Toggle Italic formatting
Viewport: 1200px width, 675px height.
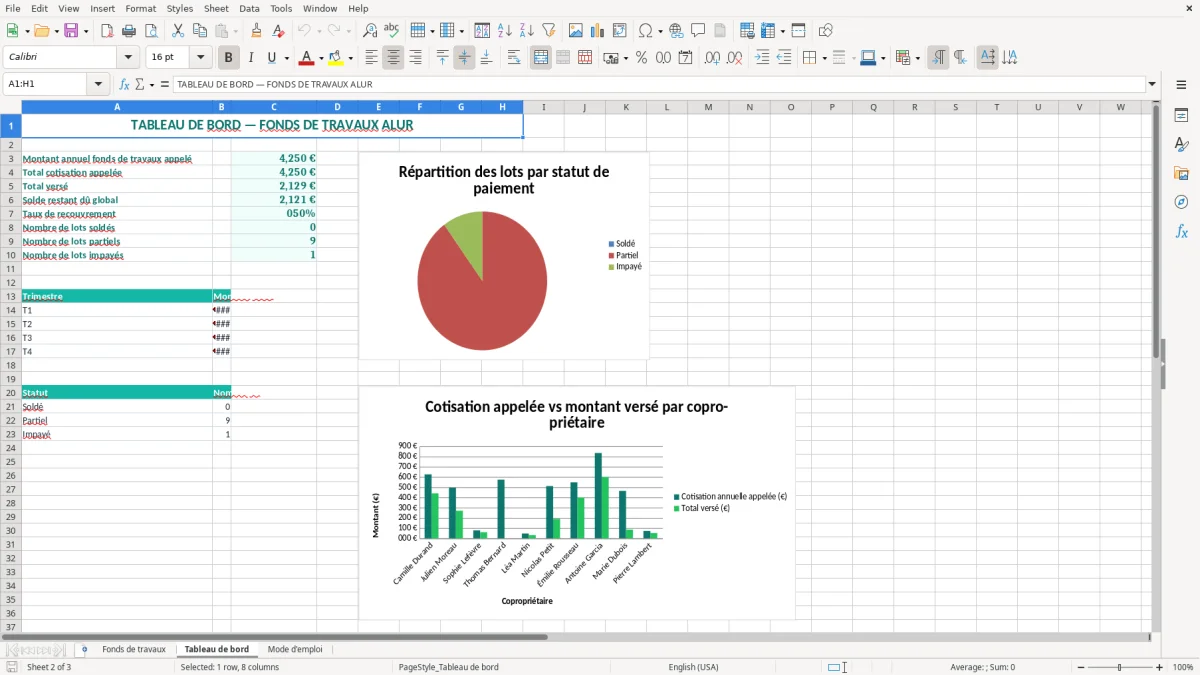click(x=251, y=58)
